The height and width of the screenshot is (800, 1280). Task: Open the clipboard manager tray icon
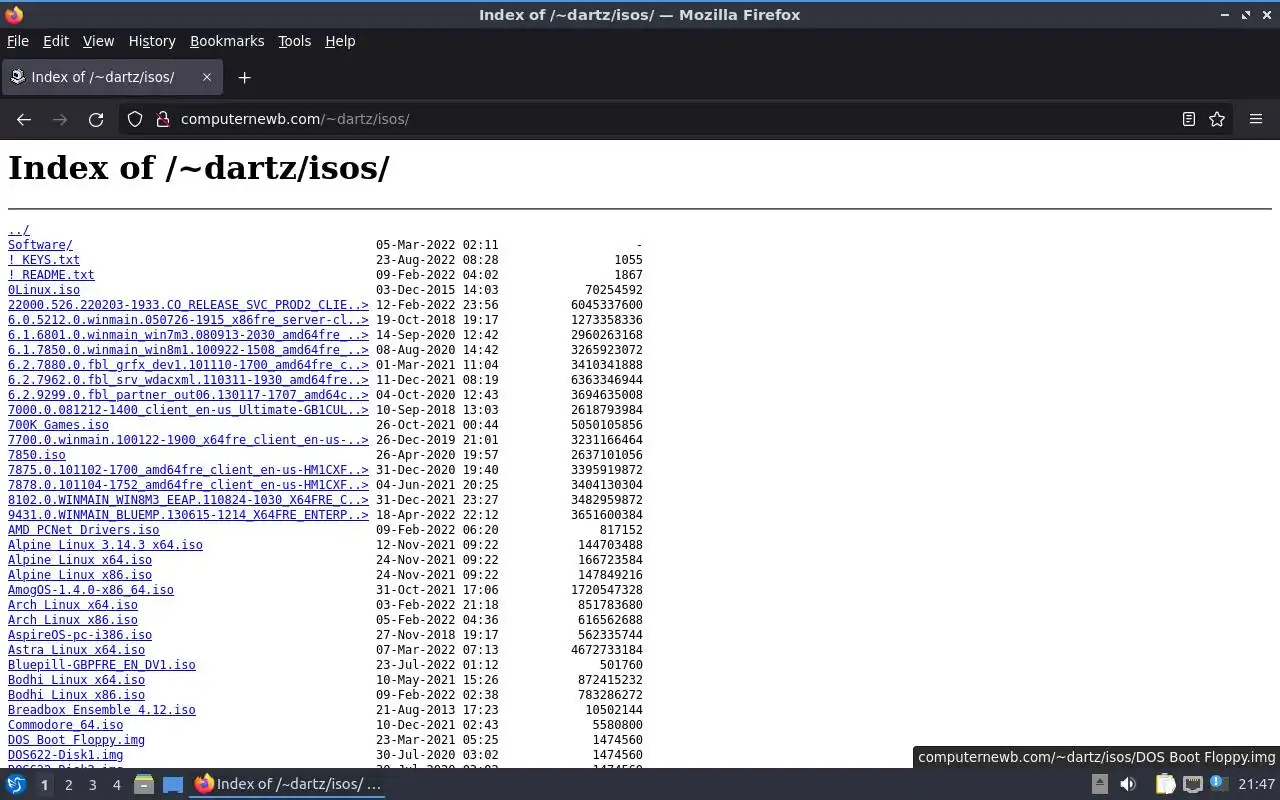tap(1165, 785)
